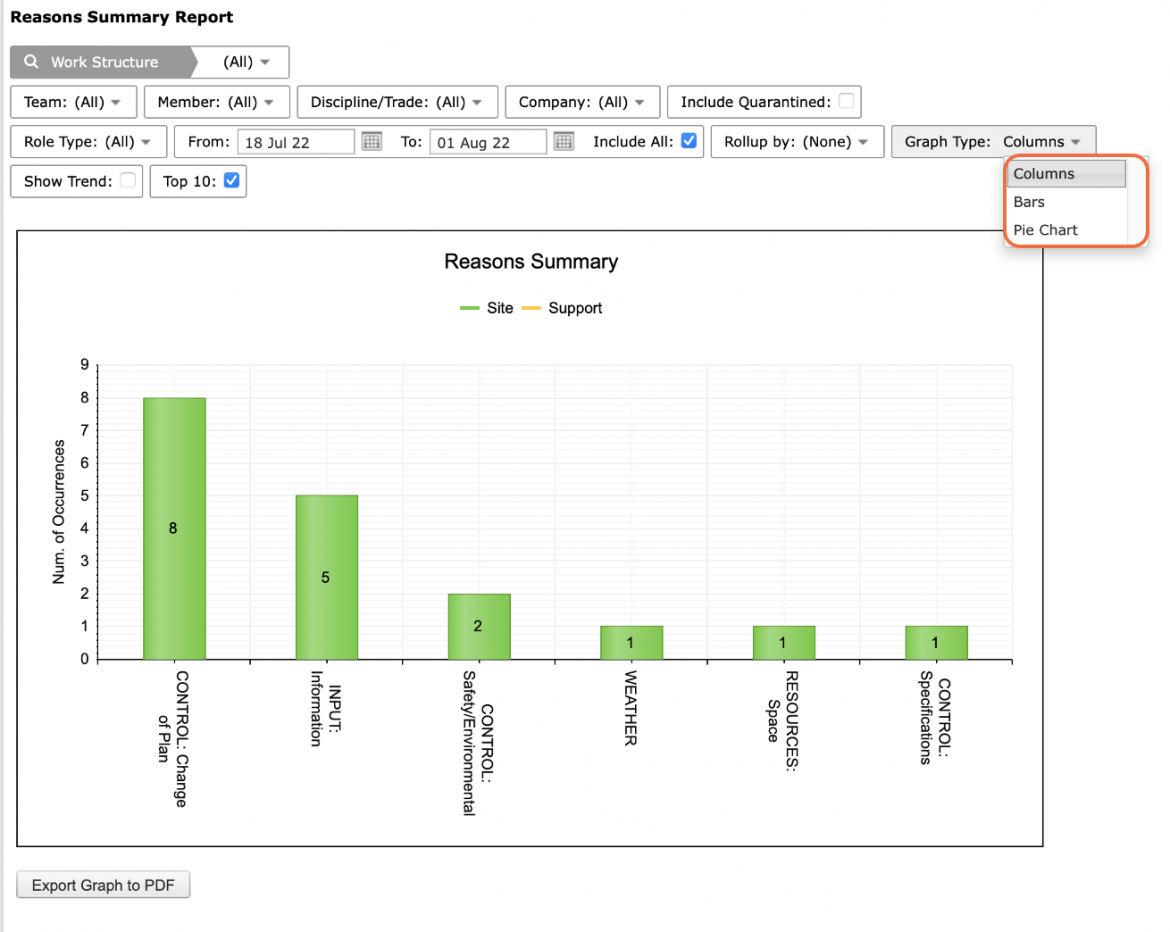Viewport: 1170px width, 932px height.
Task: Click the Work Structure search magnifier icon
Action: [31, 62]
